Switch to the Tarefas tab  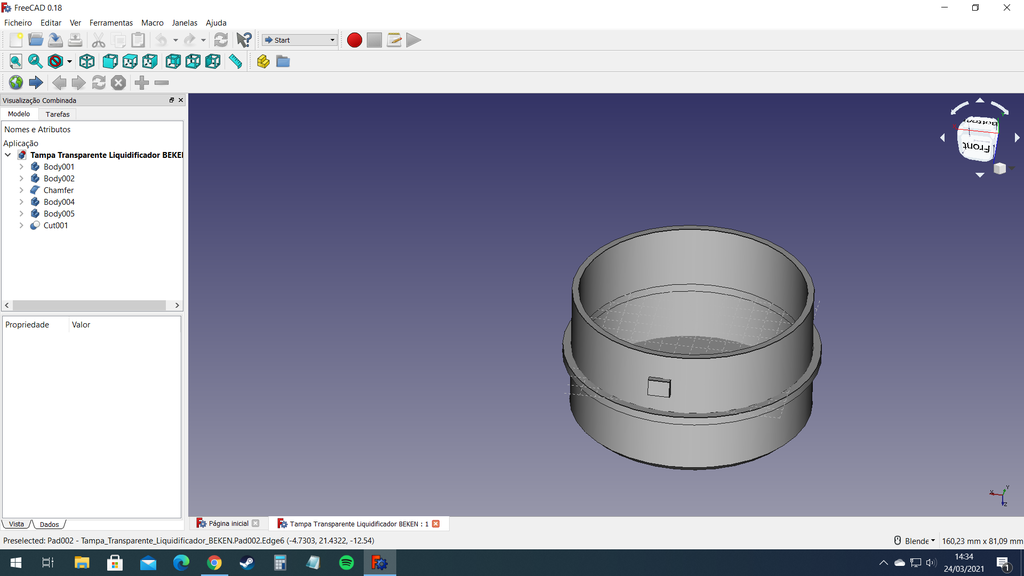click(x=58, y=114)
